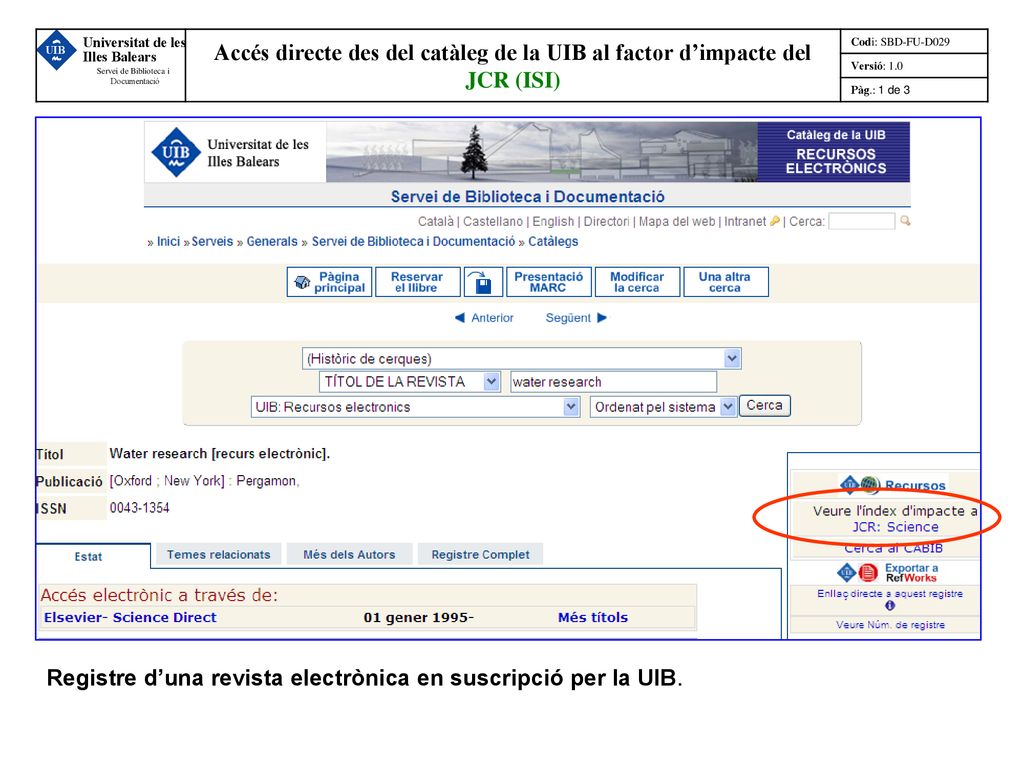Click the RefWorks red icon
Viewport: 1024px width, 768px height.
pos(868,573)
